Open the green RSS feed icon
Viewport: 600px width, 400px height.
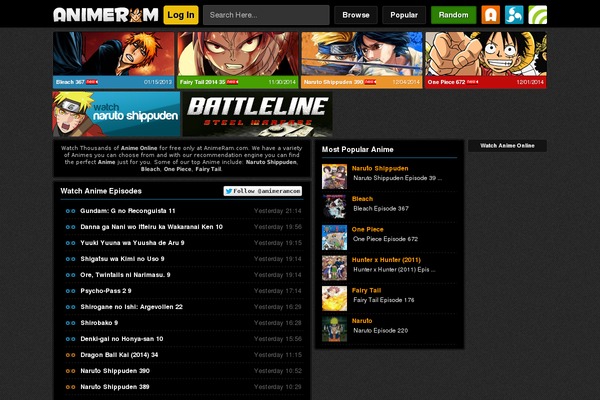click(538, 15)
